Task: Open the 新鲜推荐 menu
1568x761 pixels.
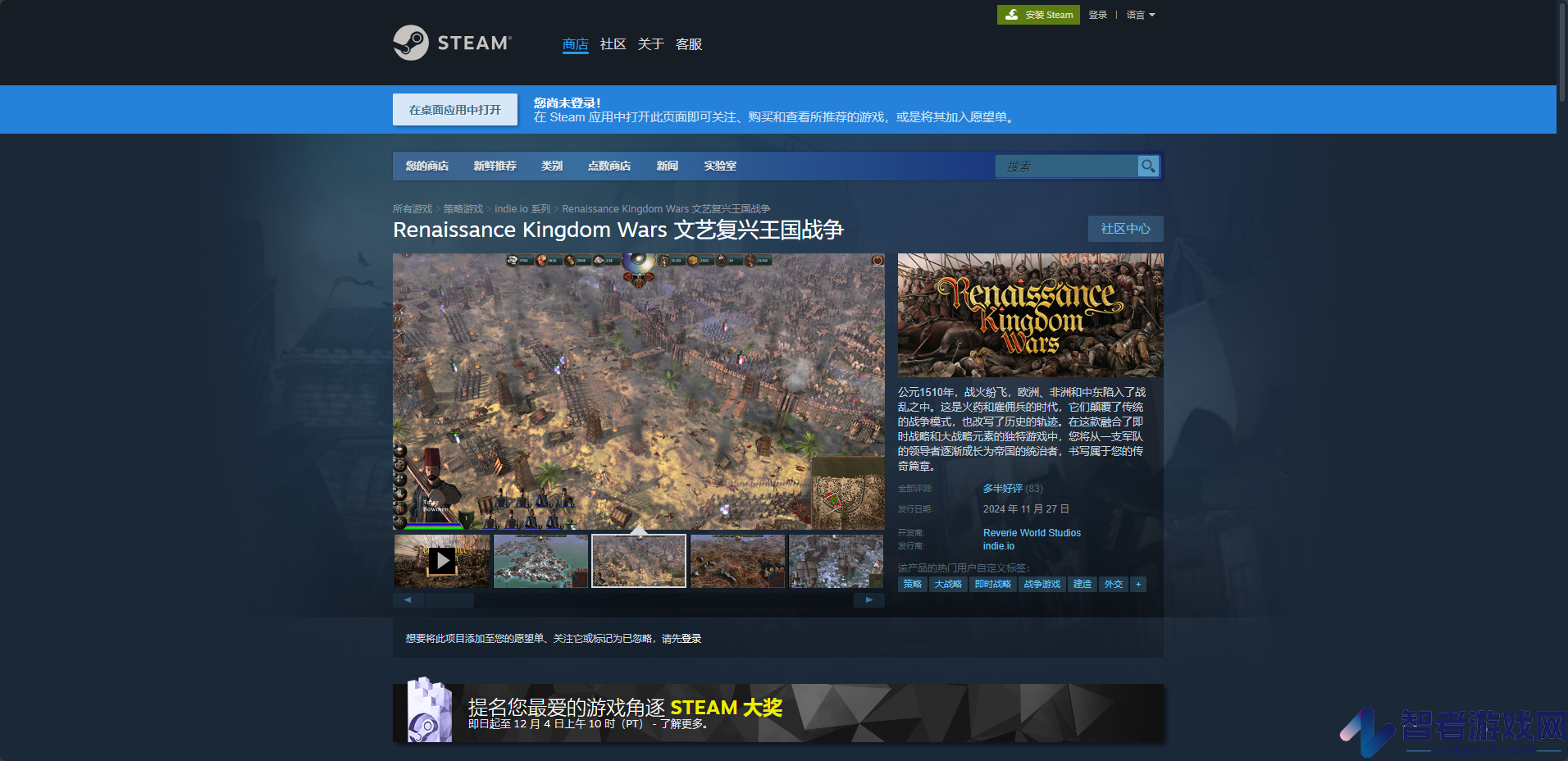Action: coord(495,166)
